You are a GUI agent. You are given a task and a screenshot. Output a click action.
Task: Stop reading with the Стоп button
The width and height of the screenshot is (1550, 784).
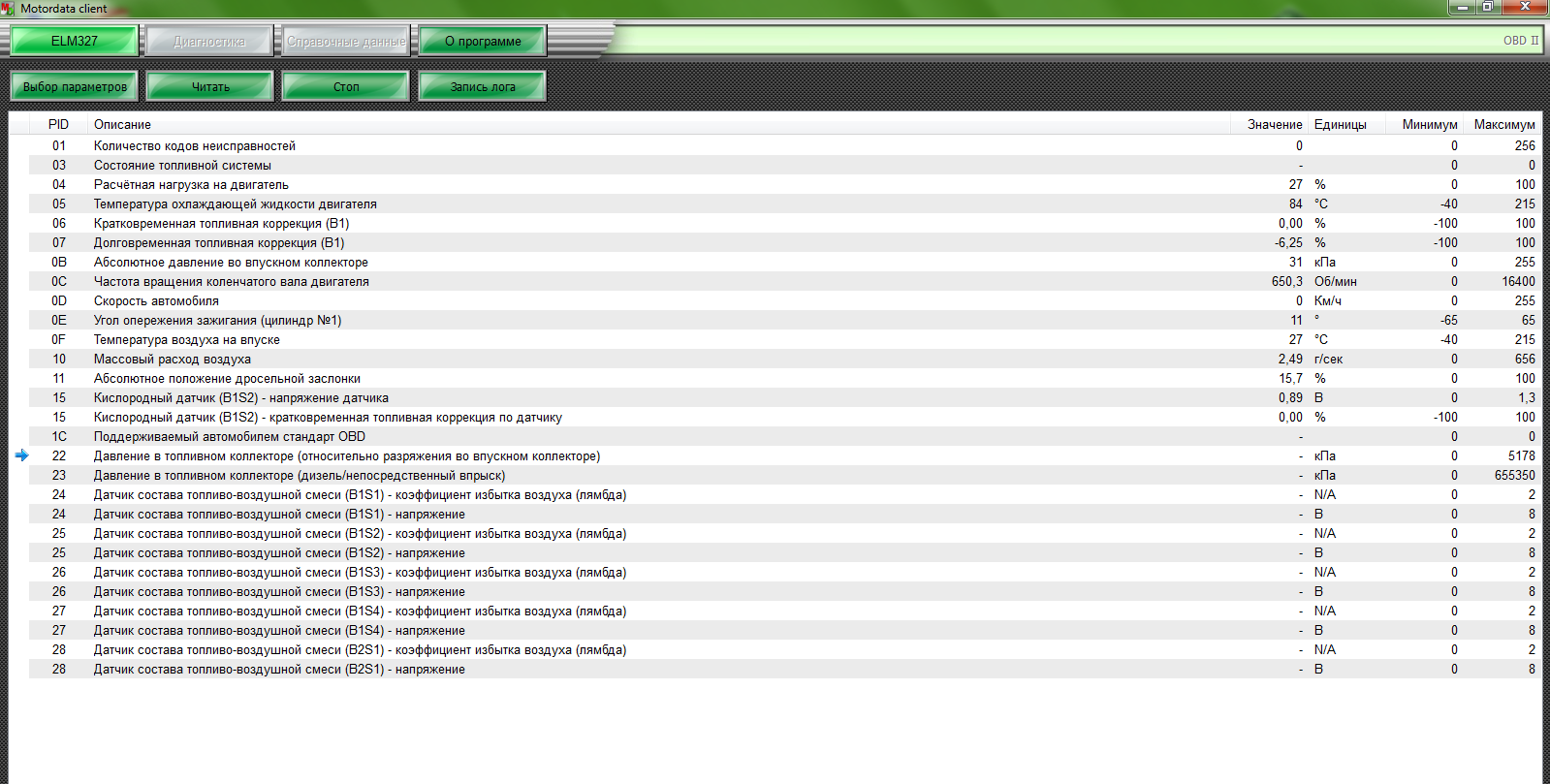click(346, 86)
